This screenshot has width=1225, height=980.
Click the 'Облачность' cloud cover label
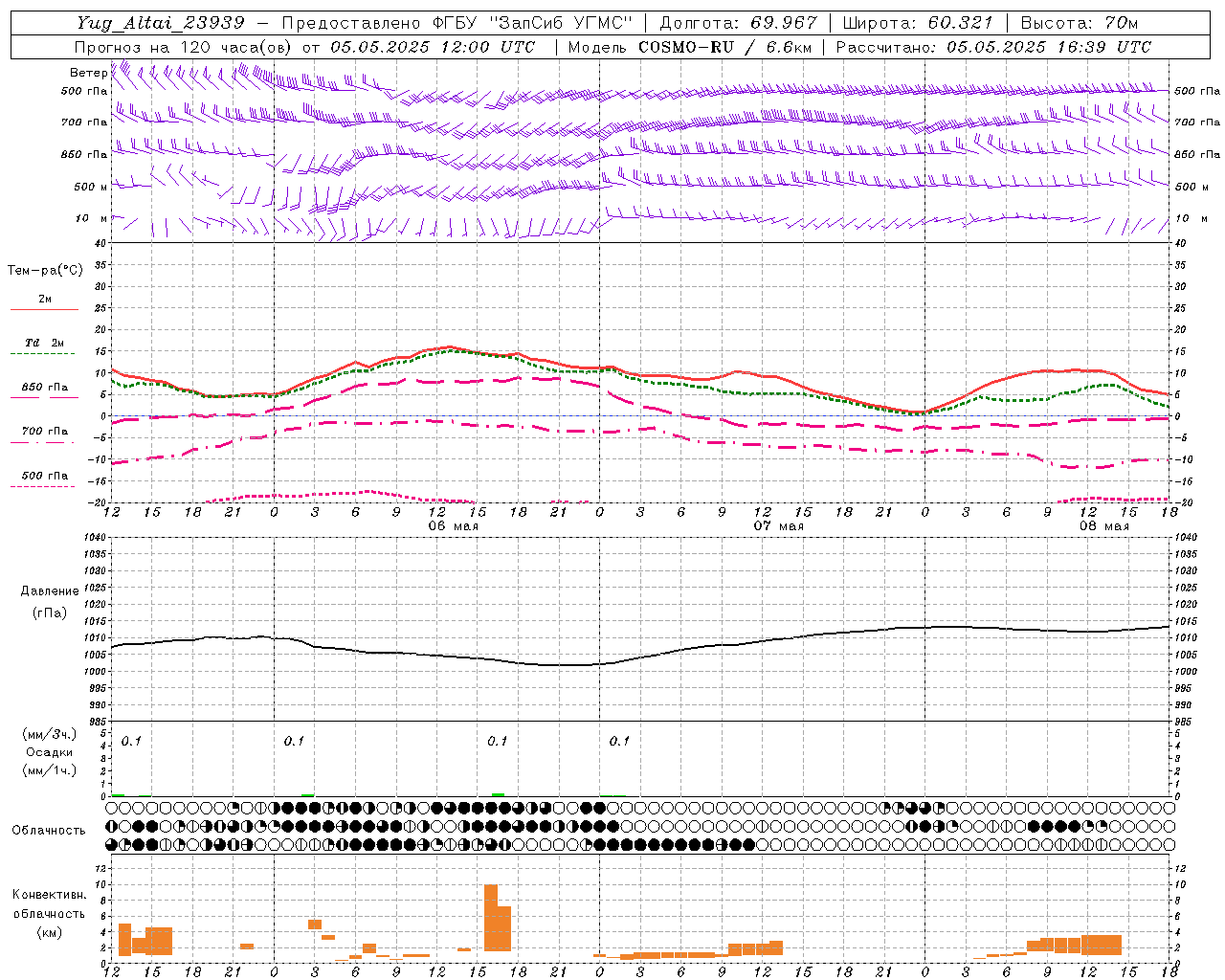[49, 831]
